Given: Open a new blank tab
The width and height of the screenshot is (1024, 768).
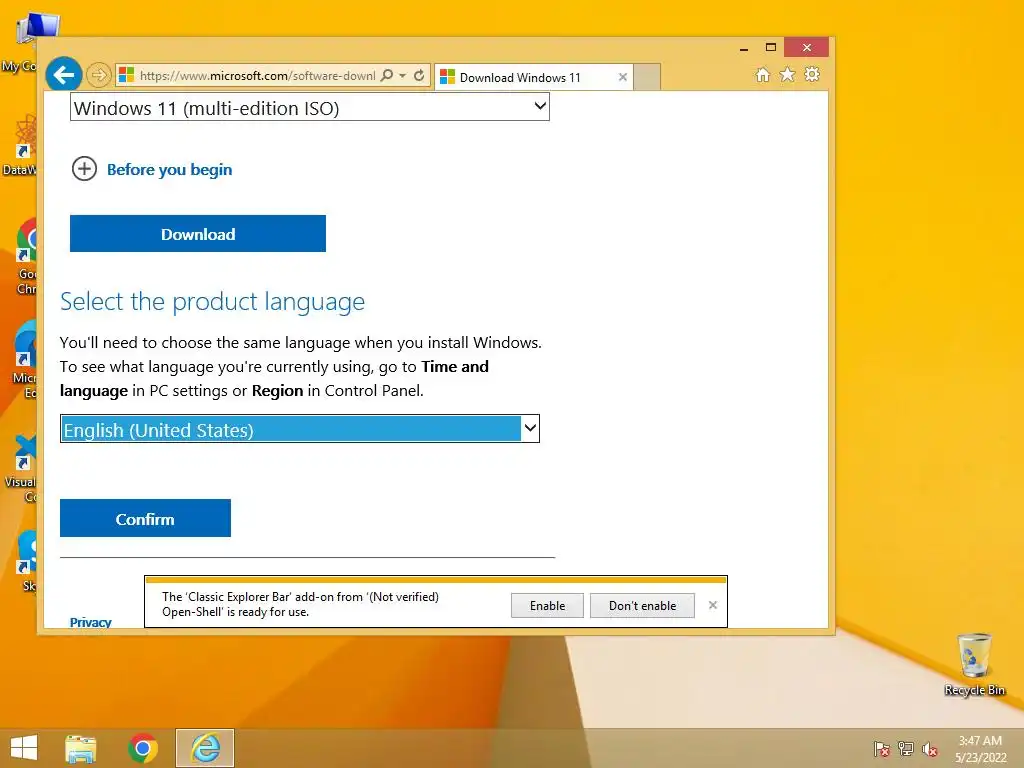Looking at the screenshot, I should [x=647, y=77].
